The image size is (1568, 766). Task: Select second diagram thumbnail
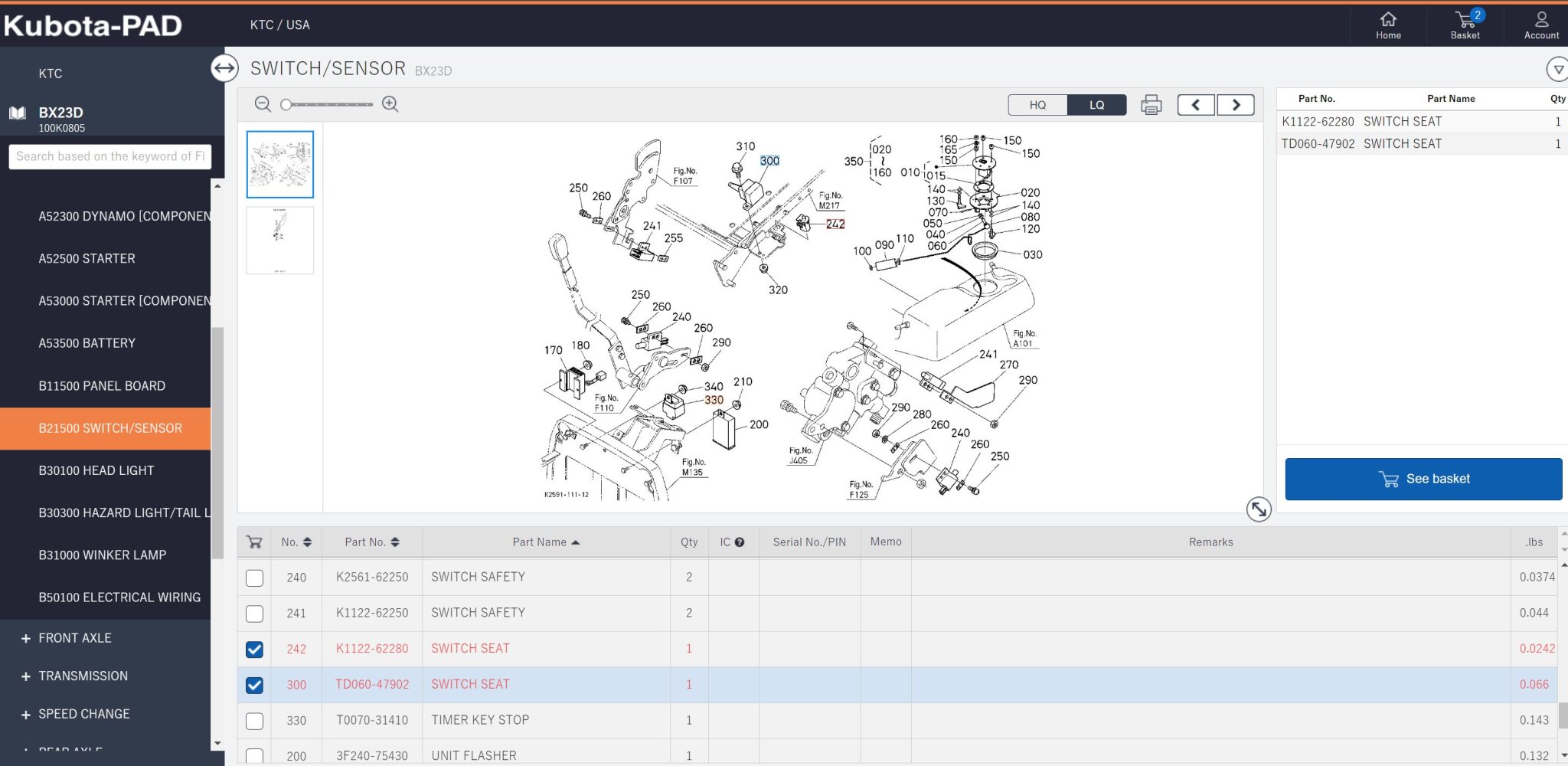(280, 240)
